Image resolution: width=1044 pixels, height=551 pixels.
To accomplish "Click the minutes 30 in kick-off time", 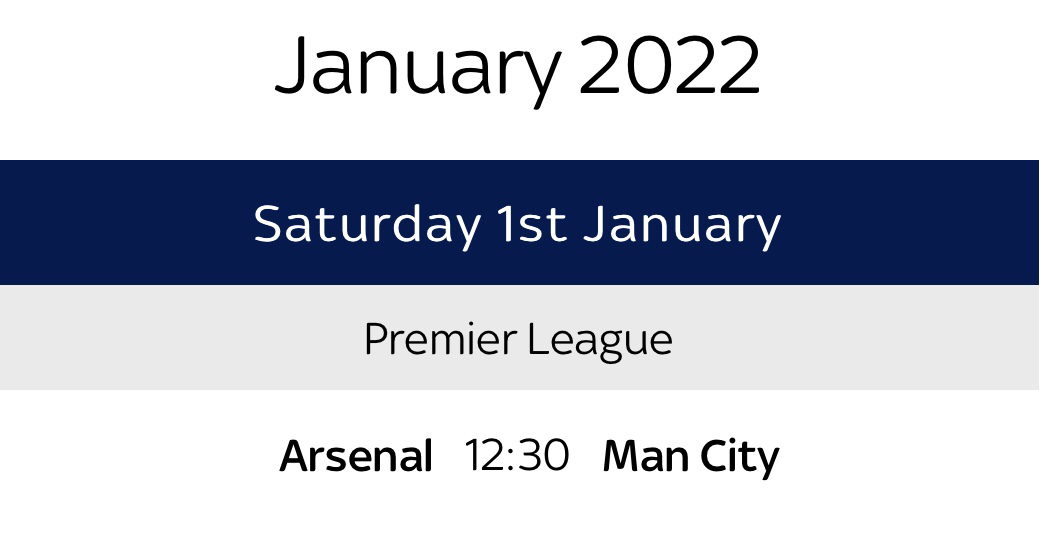I will [543, 455].
